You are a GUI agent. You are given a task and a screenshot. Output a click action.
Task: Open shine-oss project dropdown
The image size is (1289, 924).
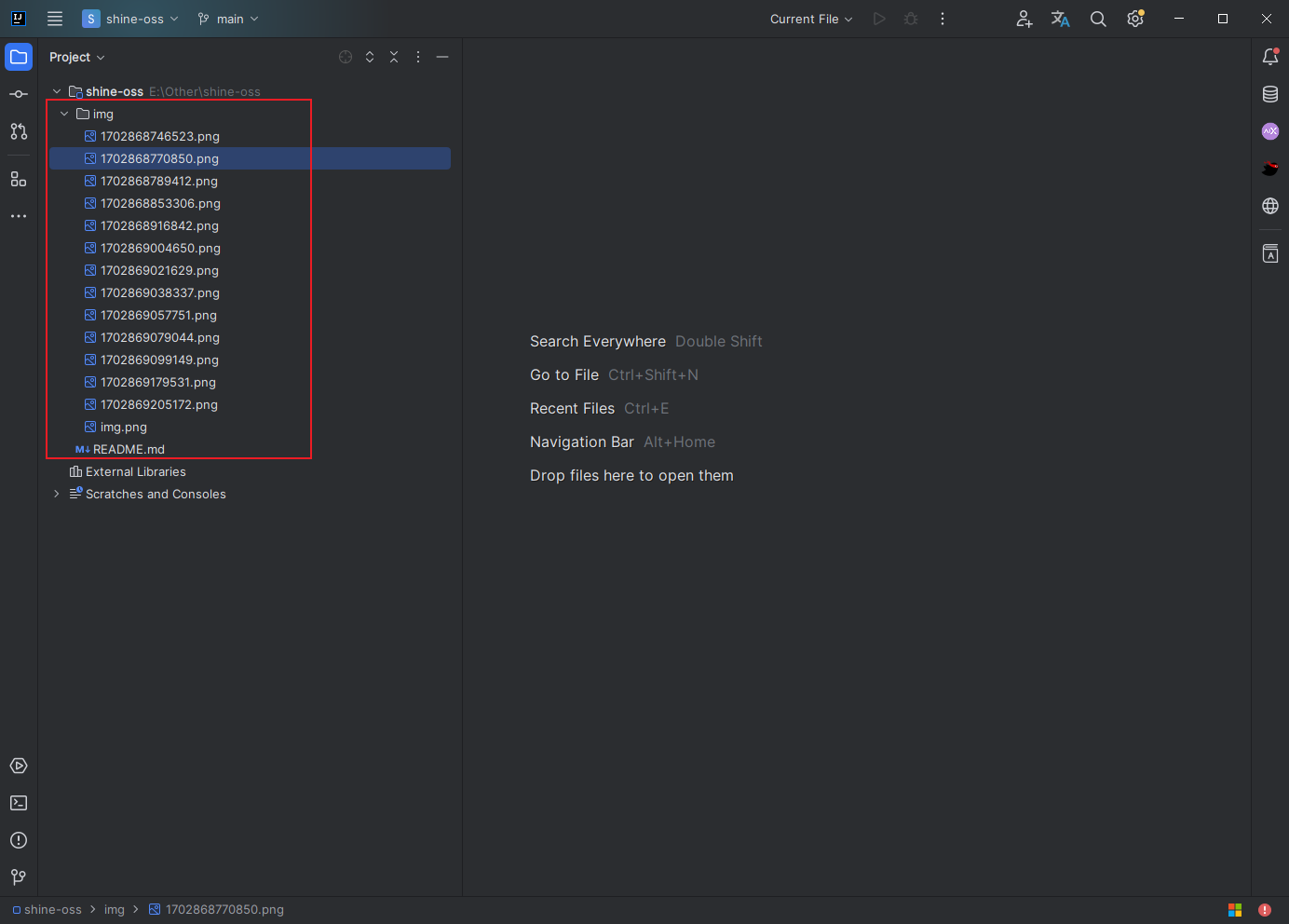click(130, 19)
